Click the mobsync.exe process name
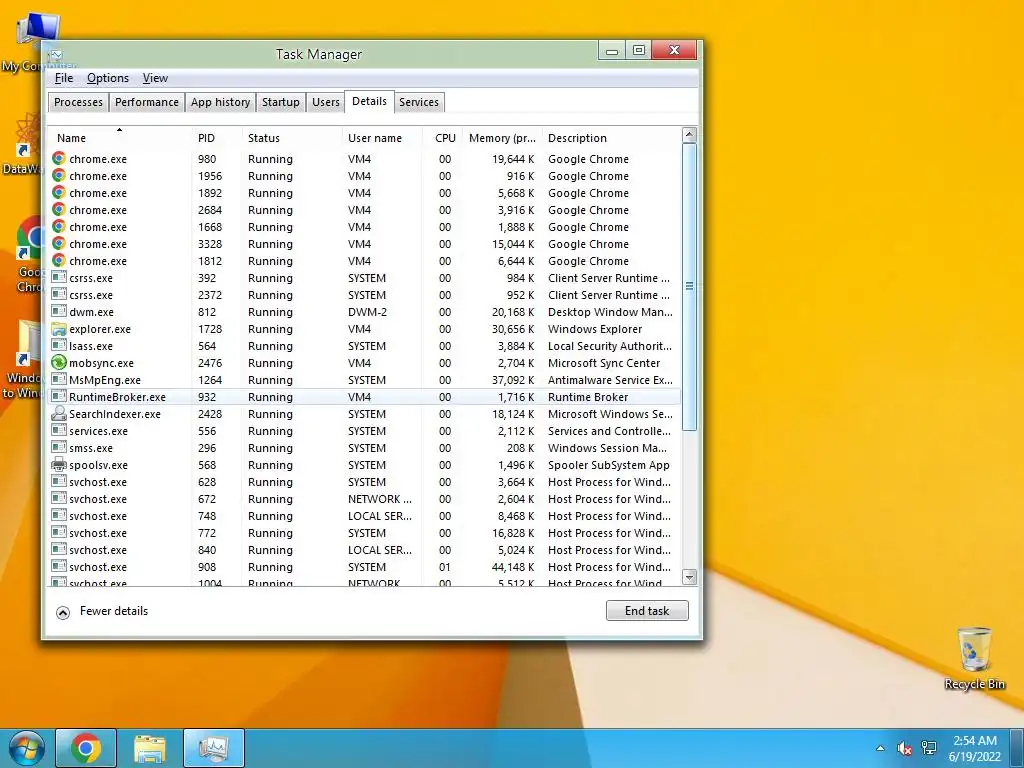 tap(101, 363)
